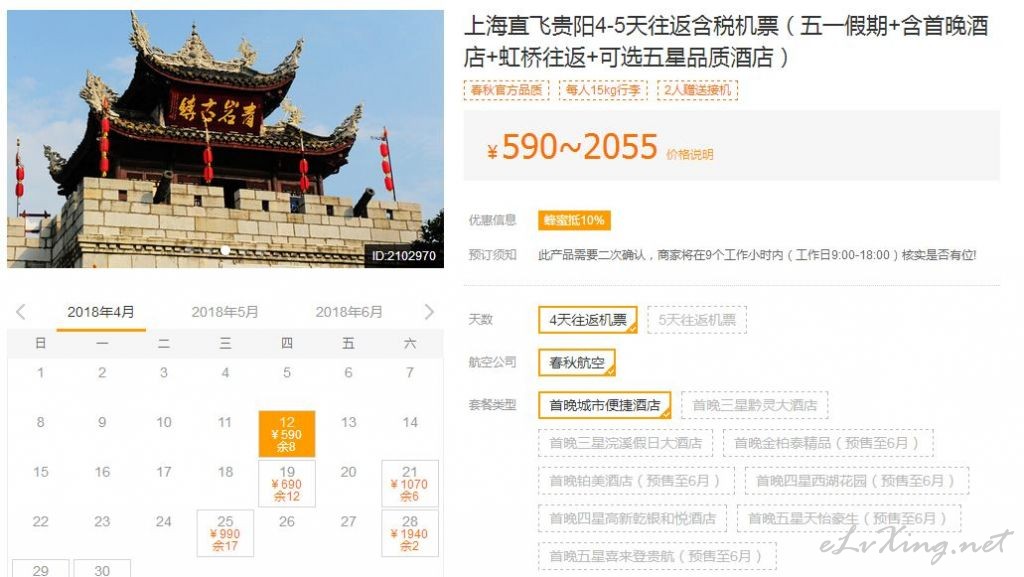Click the 每人15kg行李 tag

click(603, 90)
